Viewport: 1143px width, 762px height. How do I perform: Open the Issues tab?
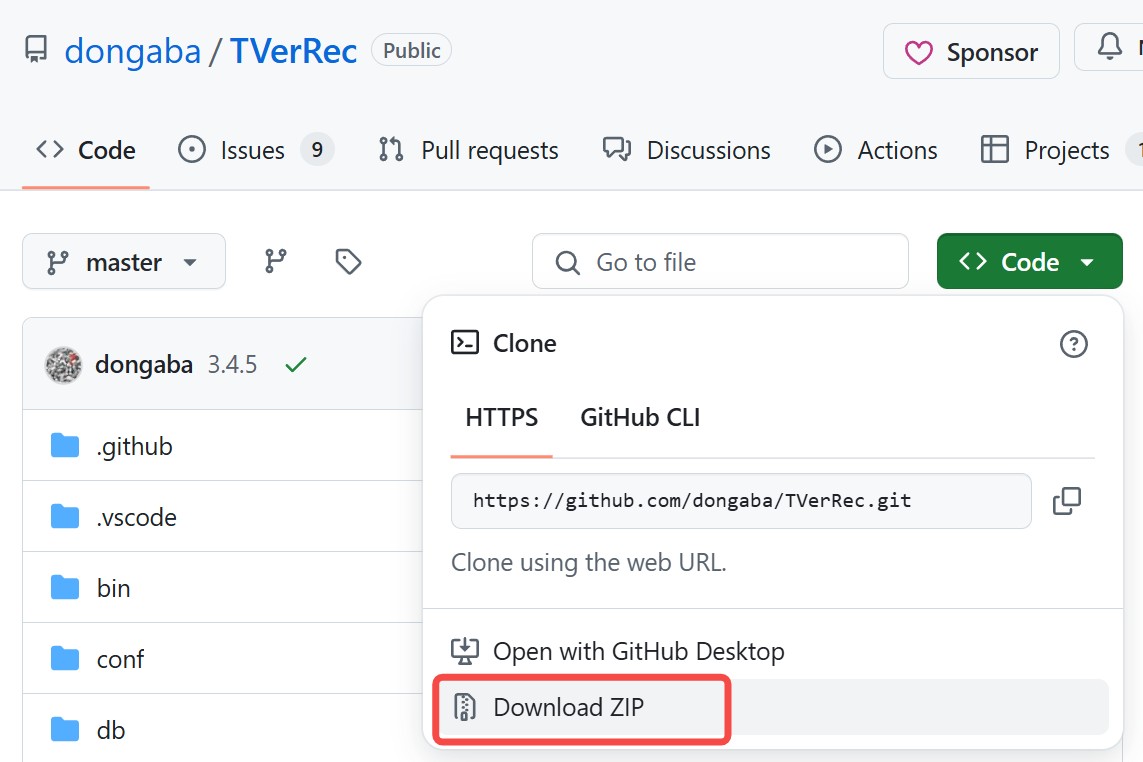point(256,150)
